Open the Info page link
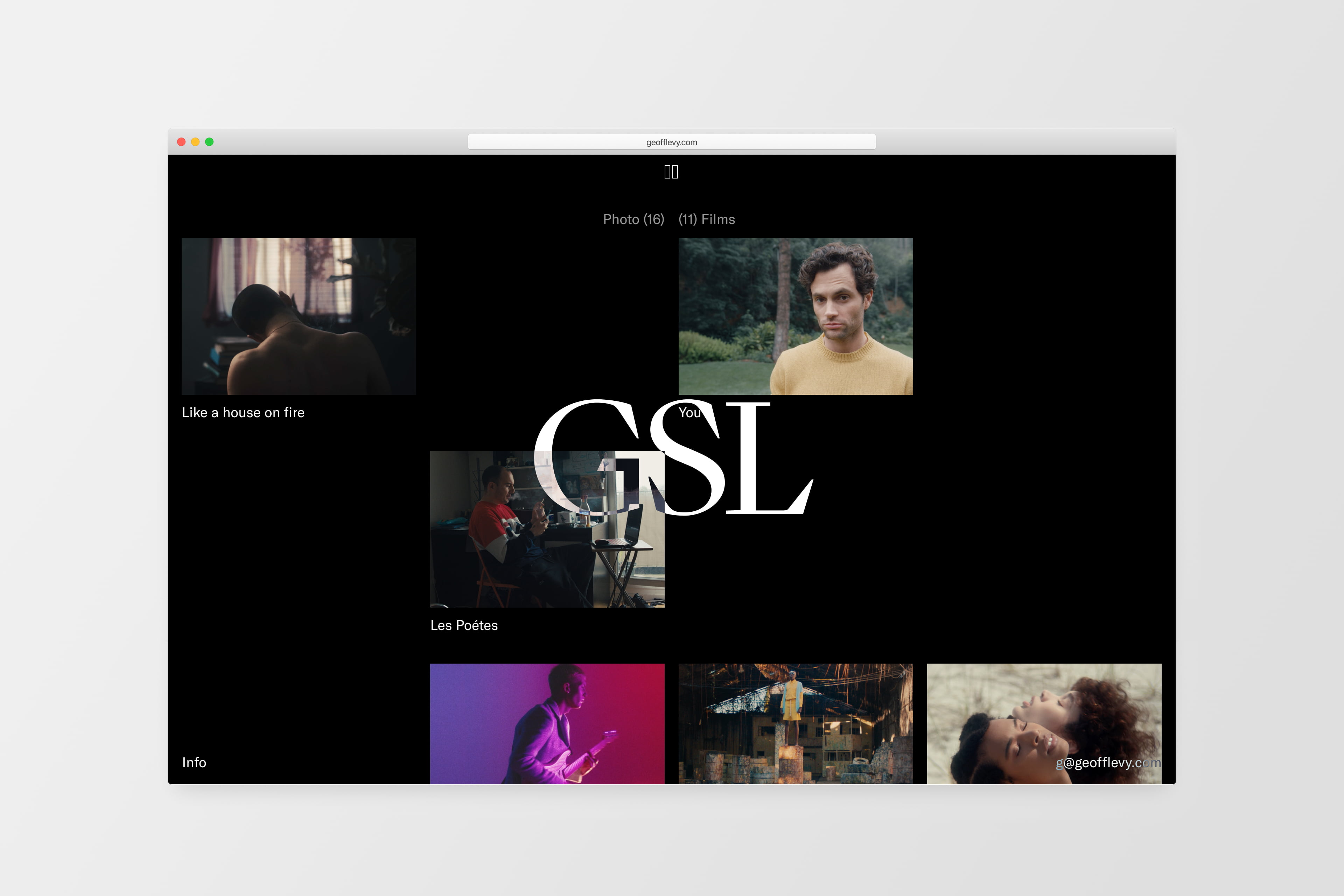1344x896 pixels. point(194,763)
